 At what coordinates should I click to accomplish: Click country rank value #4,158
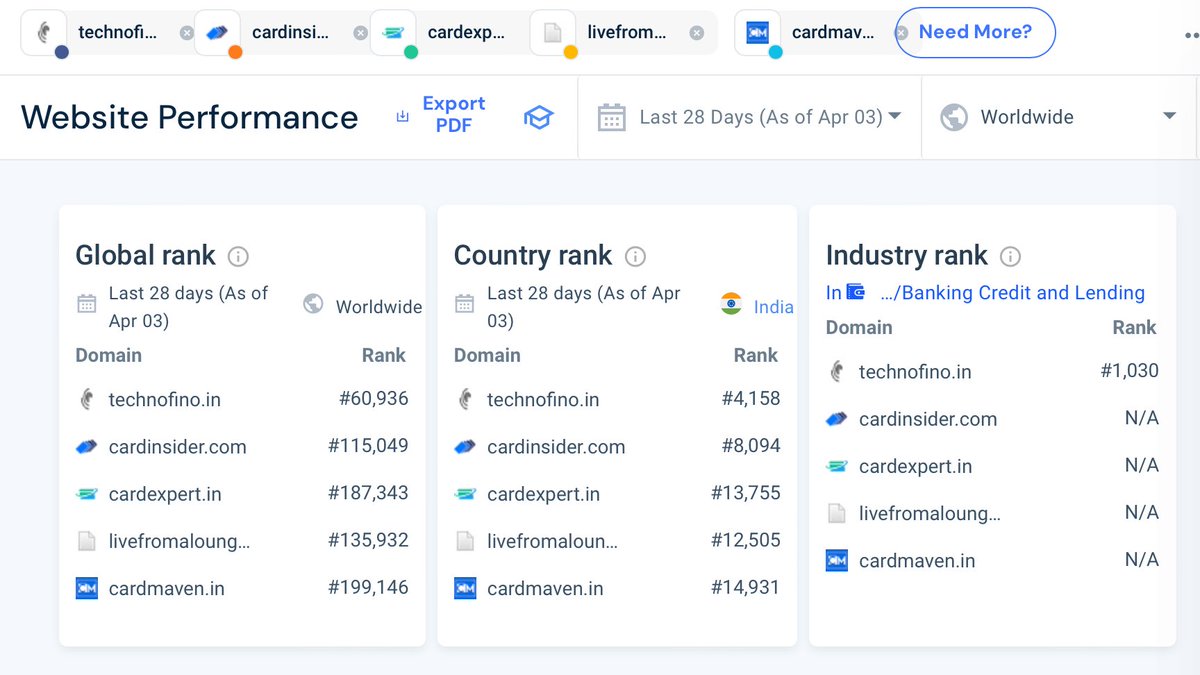[751, 398]
